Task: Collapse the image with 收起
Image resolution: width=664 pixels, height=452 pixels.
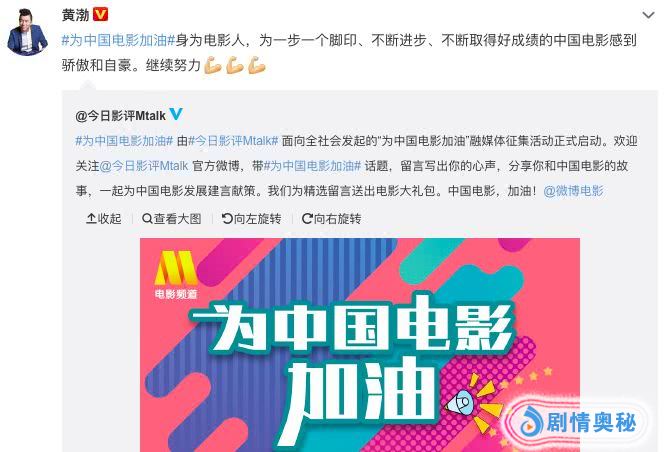Action: tap(103, 219)
